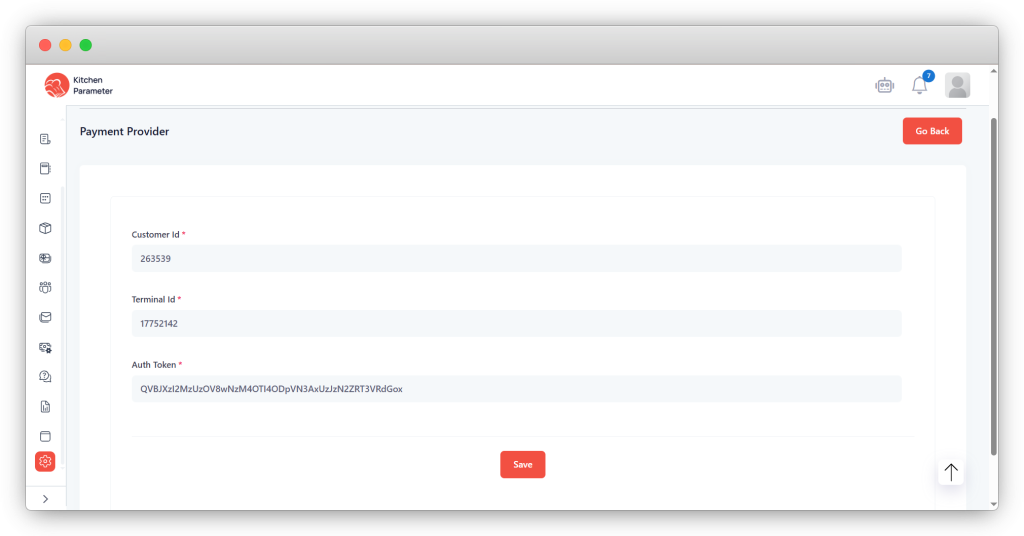Open the box/package icon in sidebar
This screenshot has width=1024, height=536.
45,228
